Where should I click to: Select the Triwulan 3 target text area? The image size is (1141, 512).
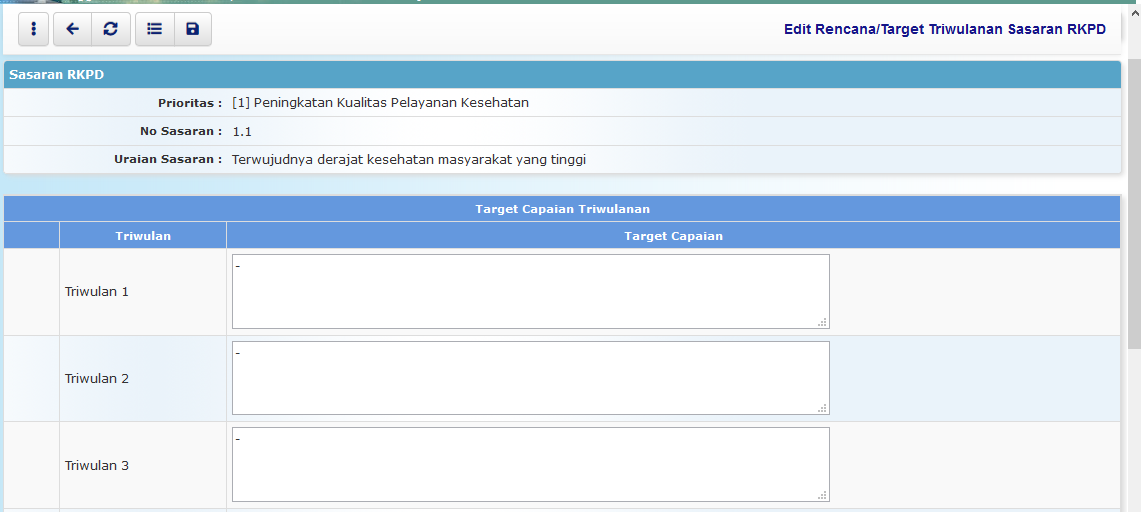click(530, 465)
